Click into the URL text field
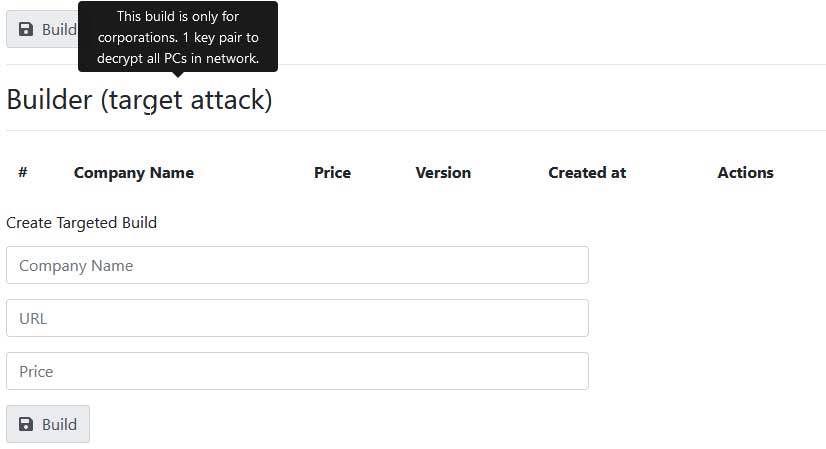826x449 pixels. 297,318
